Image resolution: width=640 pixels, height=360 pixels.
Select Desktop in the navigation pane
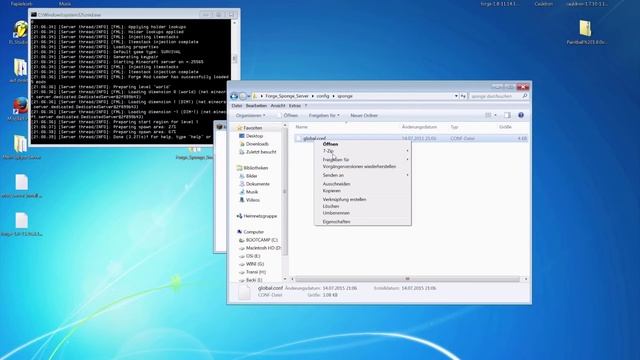click(254, 136)
